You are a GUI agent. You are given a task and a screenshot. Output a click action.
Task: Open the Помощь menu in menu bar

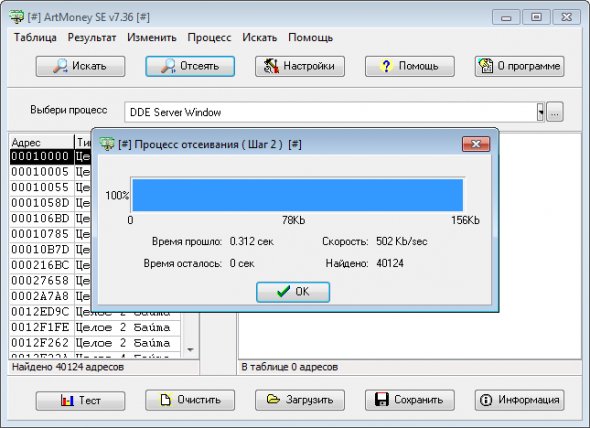310,38
